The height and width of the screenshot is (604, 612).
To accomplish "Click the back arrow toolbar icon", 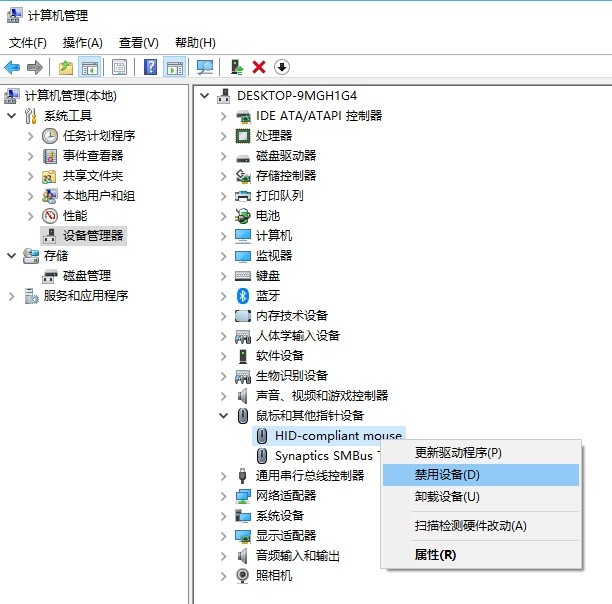I will coord(12,68).
